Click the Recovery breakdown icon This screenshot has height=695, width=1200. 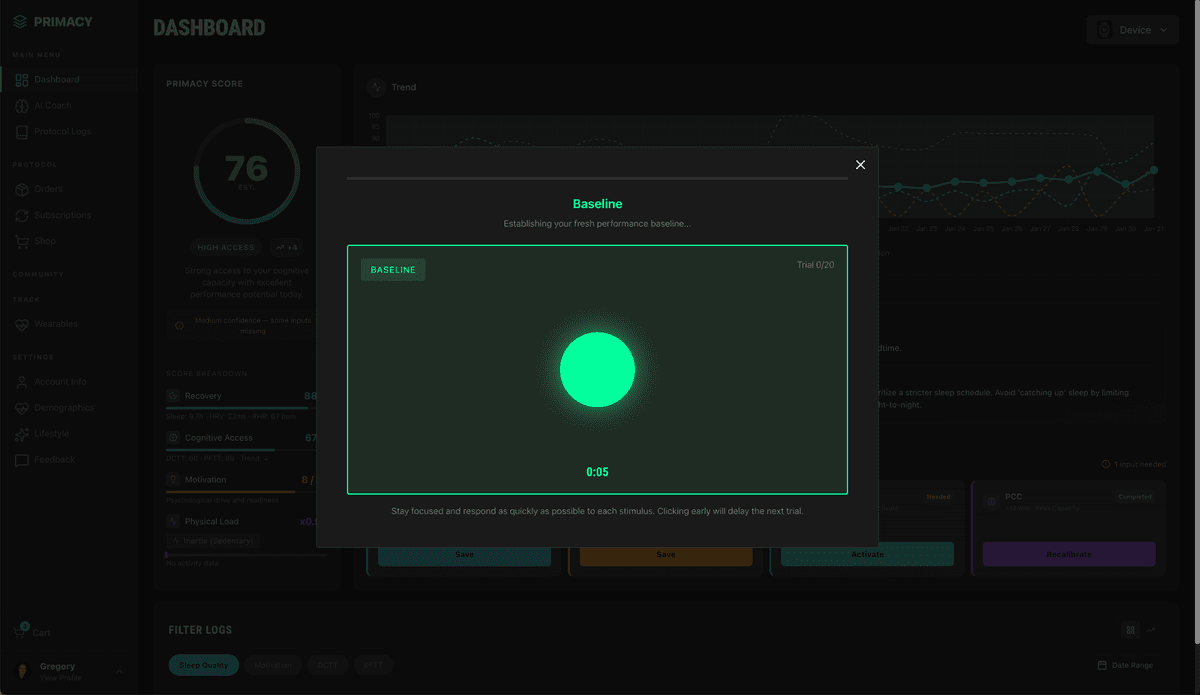pos(174,396)
